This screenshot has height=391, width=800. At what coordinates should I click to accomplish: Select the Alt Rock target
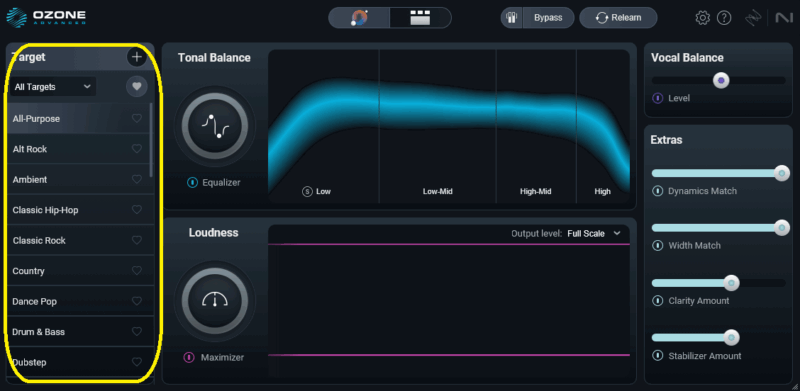tap(80, 149)
